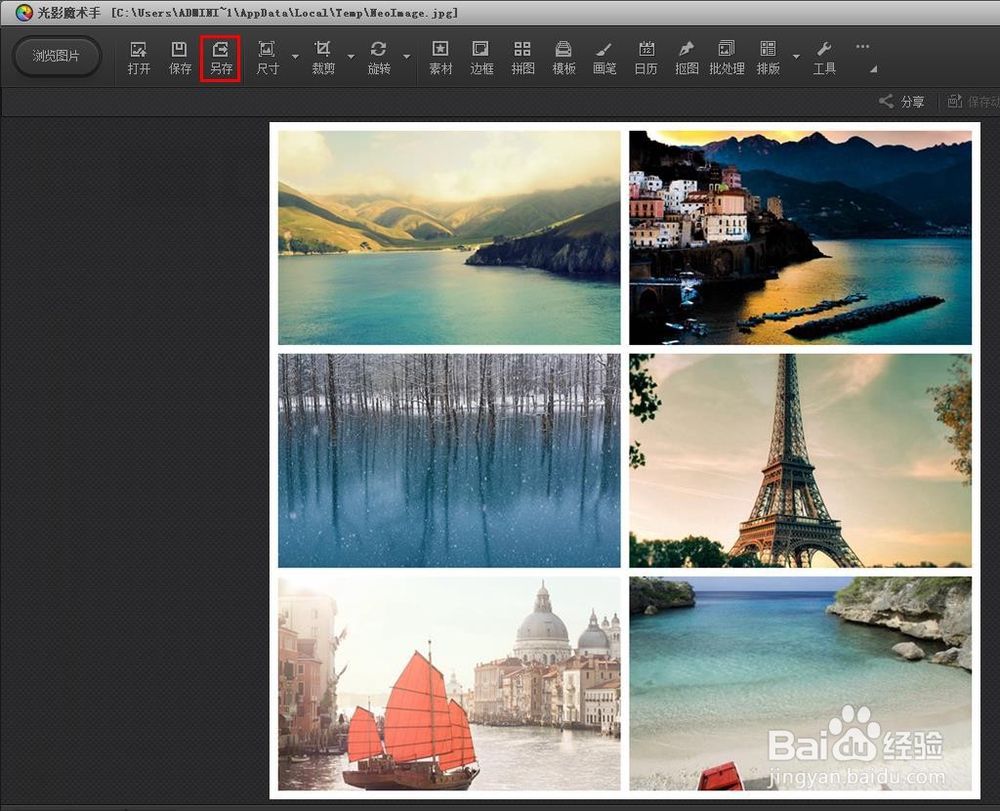This screenshot has width=1000, height=811.
Task: Click the 浏览图片 browse pictures button
Action: [x=56, y=56]
